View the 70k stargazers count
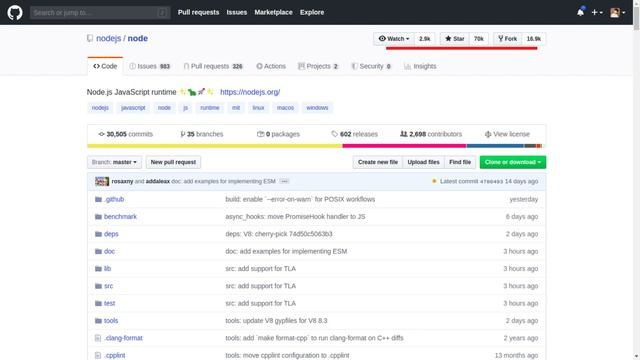 [x=478, y=39]
